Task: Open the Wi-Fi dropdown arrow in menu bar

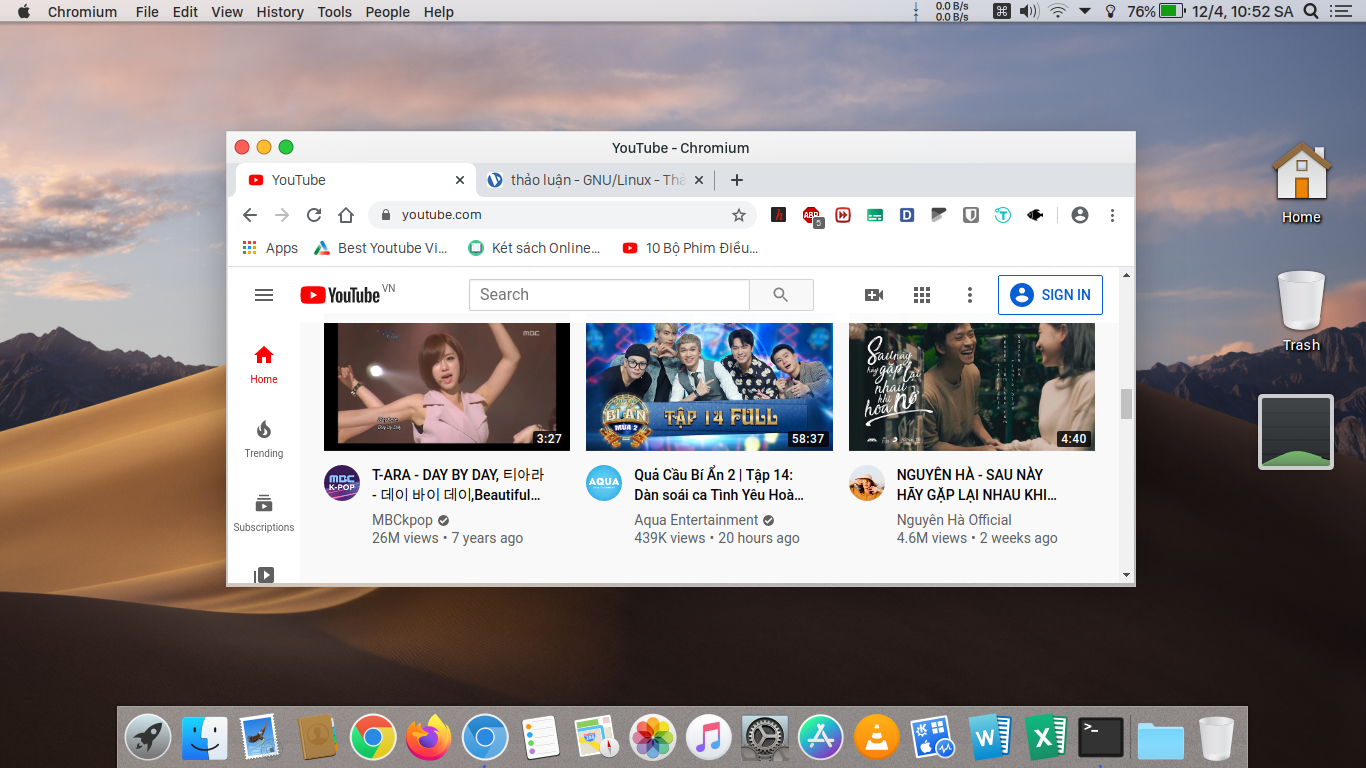Action: 1084,12
